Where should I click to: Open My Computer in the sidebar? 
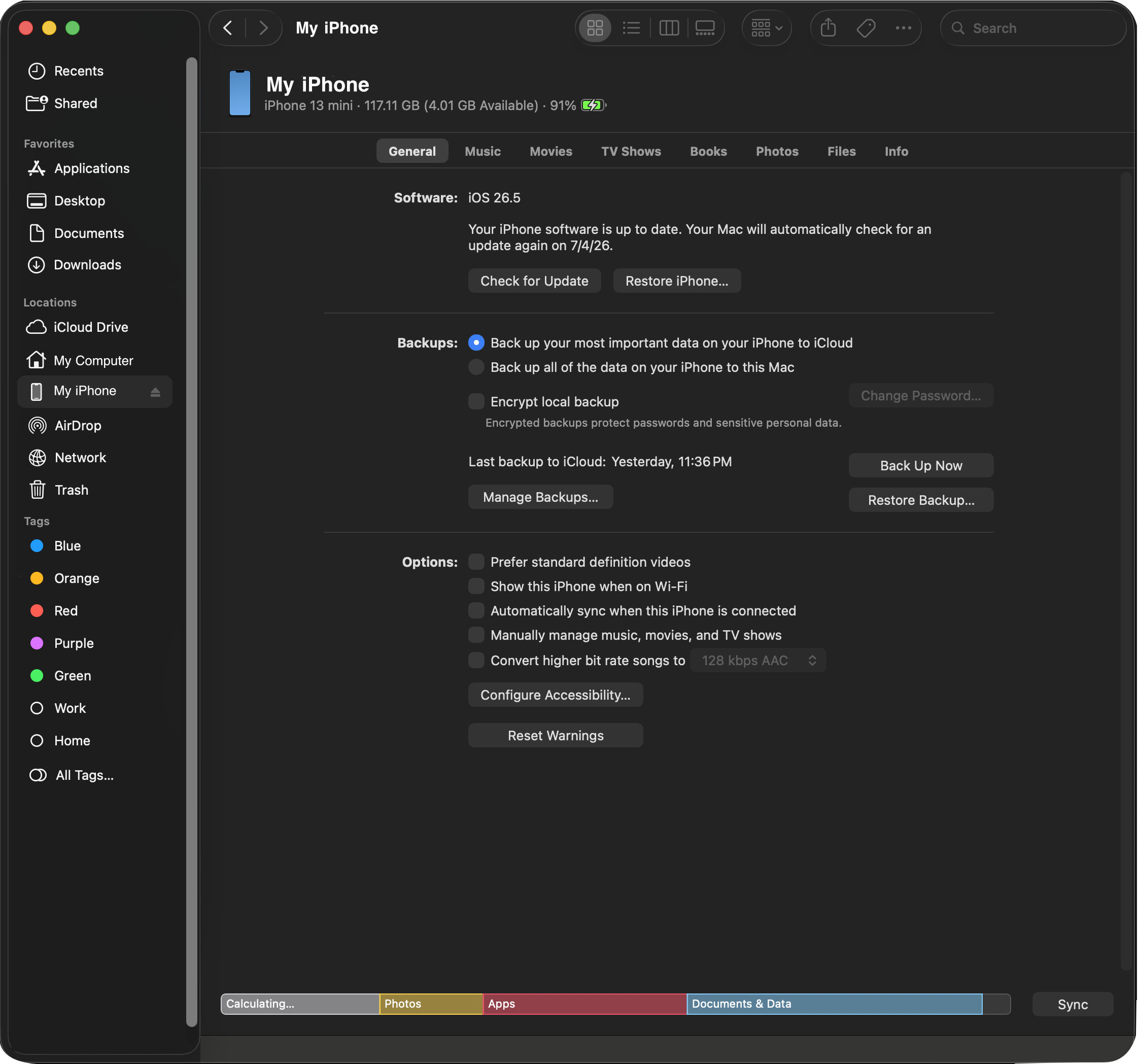[95, 361]
